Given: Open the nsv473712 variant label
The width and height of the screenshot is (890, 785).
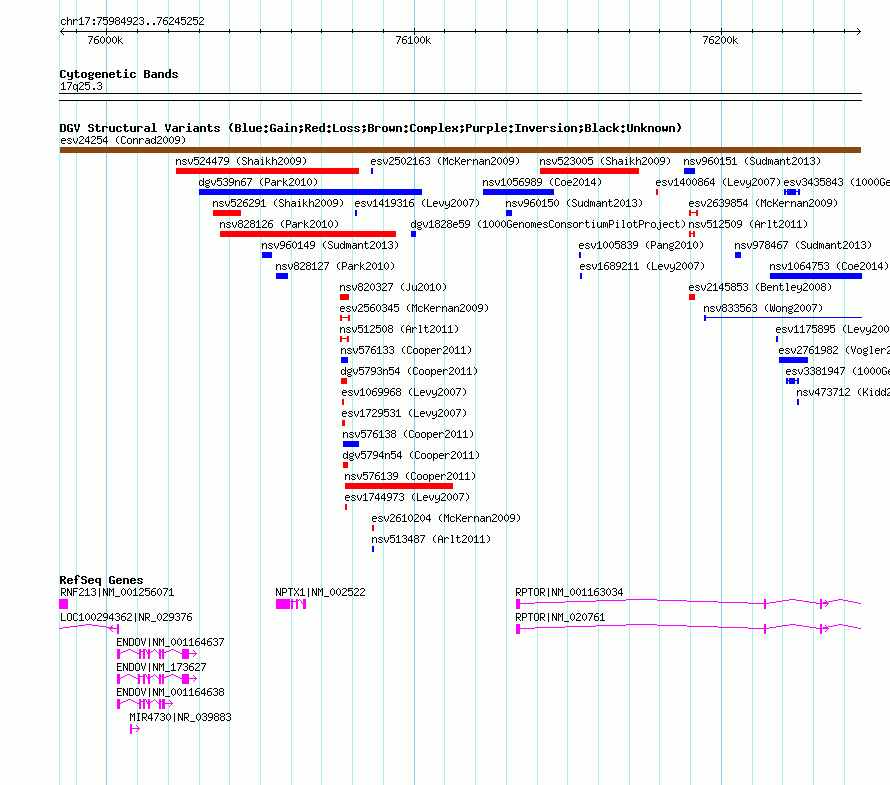Looking at the screenshot, I should (x=843, y=392).
